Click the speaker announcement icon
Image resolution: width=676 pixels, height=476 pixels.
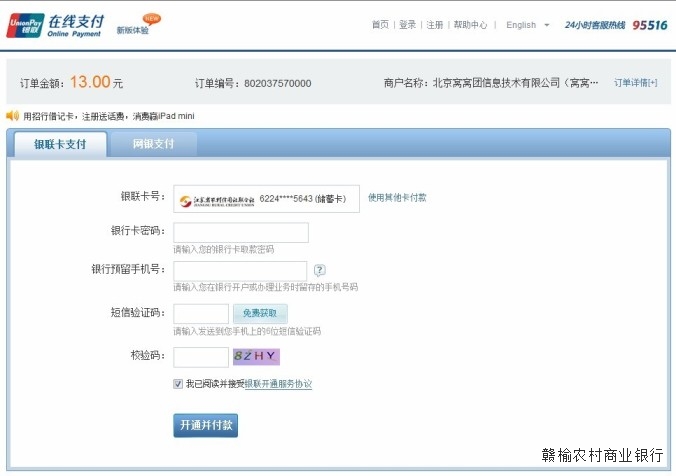click(x=12, y=116)
